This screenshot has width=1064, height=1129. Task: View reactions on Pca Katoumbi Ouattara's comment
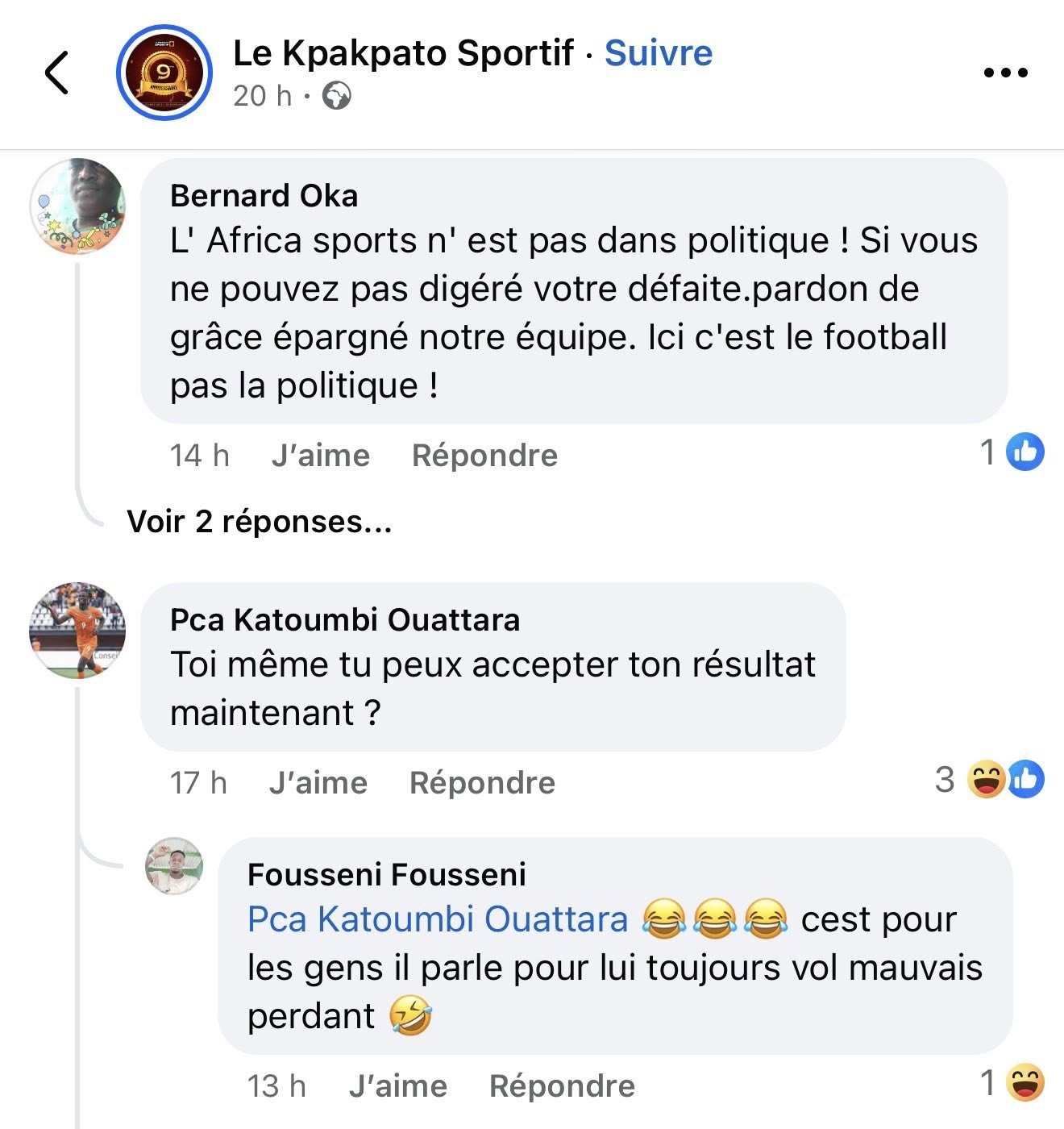click(1004, 779)
